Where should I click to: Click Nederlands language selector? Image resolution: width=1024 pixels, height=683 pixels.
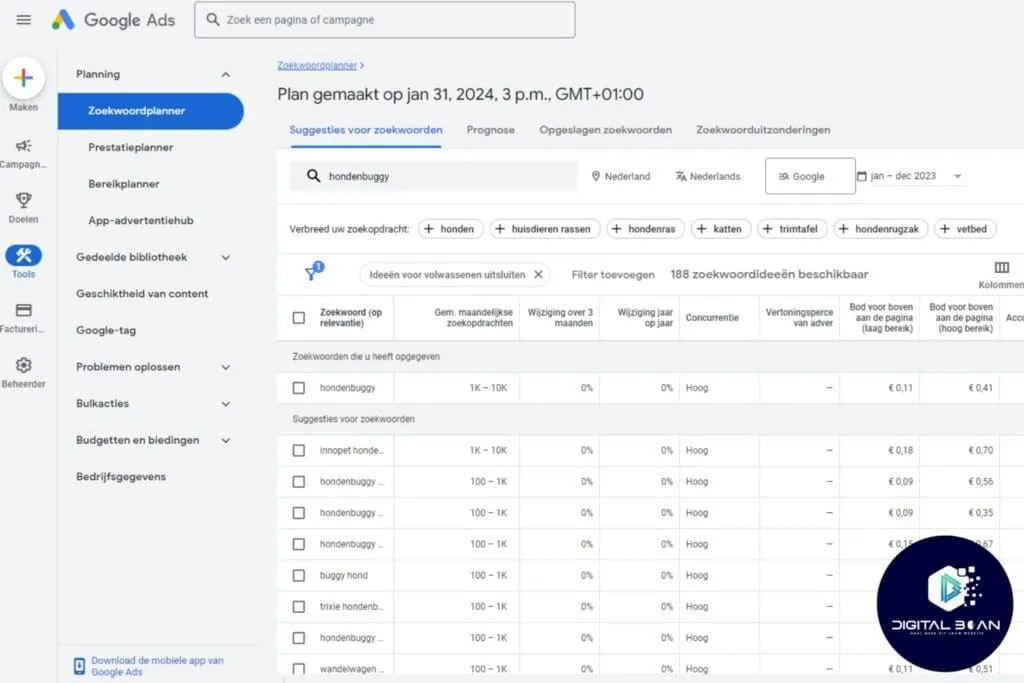point(708,176)
